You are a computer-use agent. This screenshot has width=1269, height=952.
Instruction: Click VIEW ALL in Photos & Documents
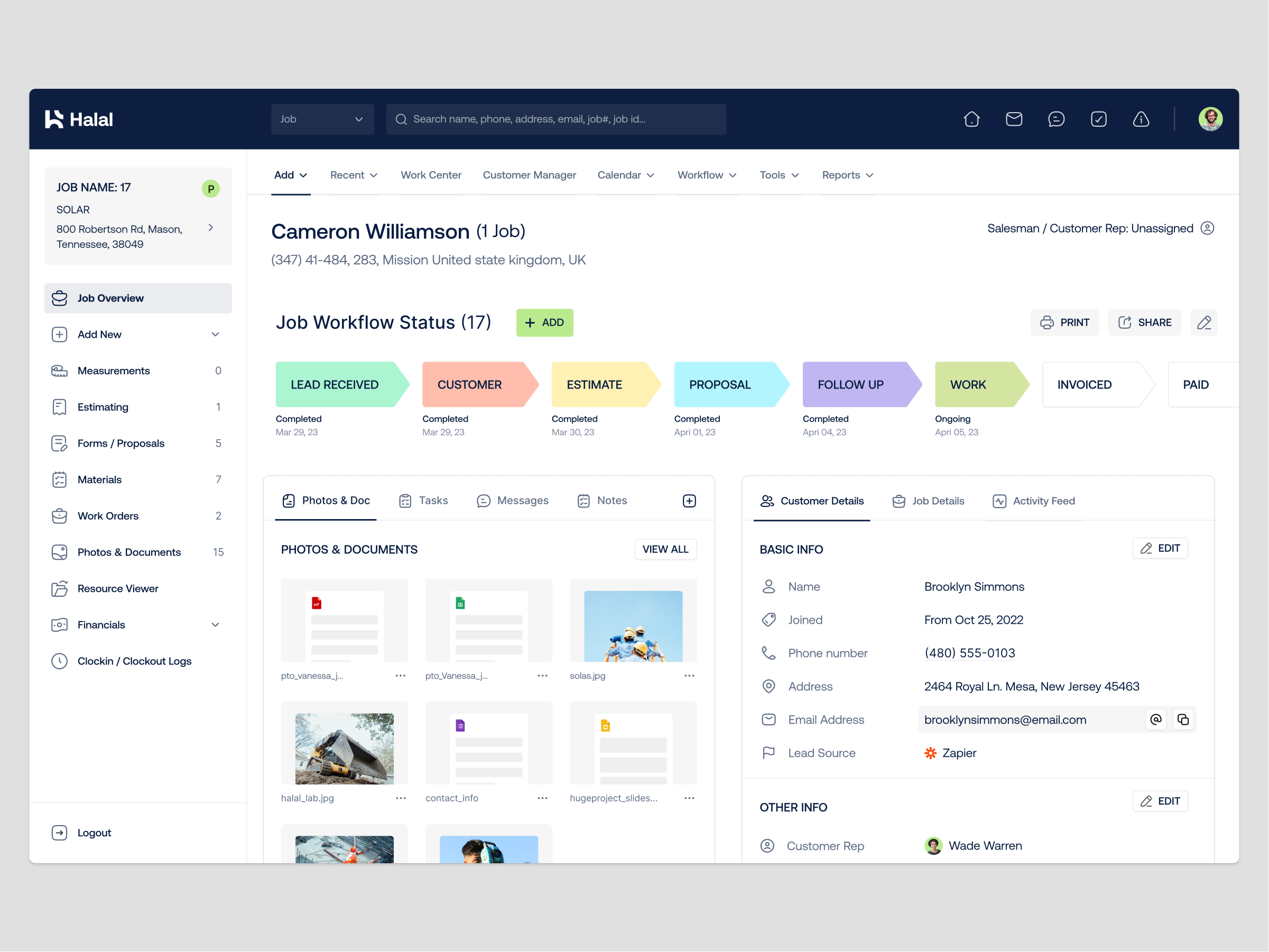[x=665, y=549]
